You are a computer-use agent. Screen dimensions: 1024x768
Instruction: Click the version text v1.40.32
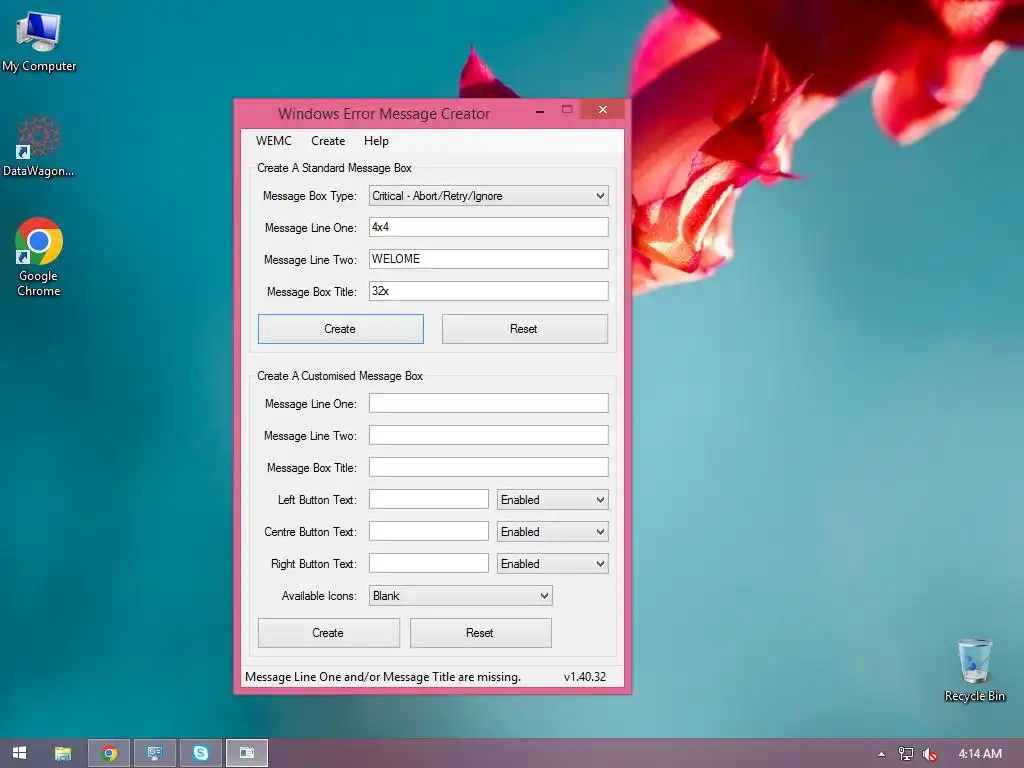click(584, 677)
